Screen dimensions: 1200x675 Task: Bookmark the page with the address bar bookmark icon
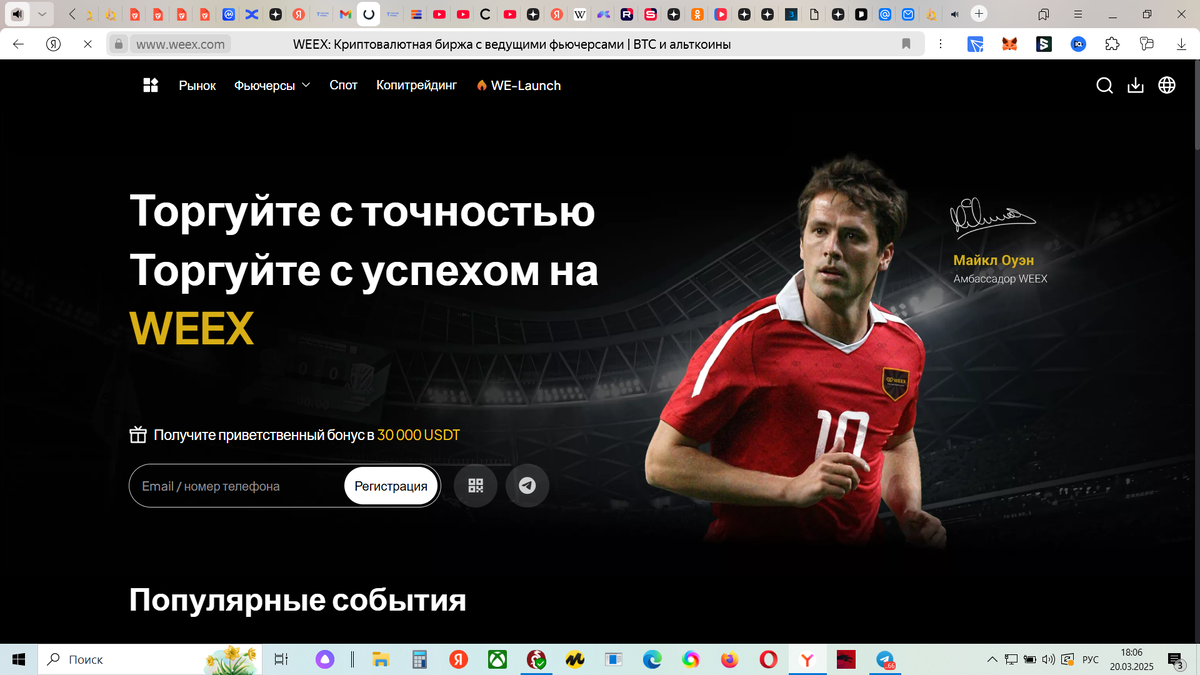click(906, 44)
